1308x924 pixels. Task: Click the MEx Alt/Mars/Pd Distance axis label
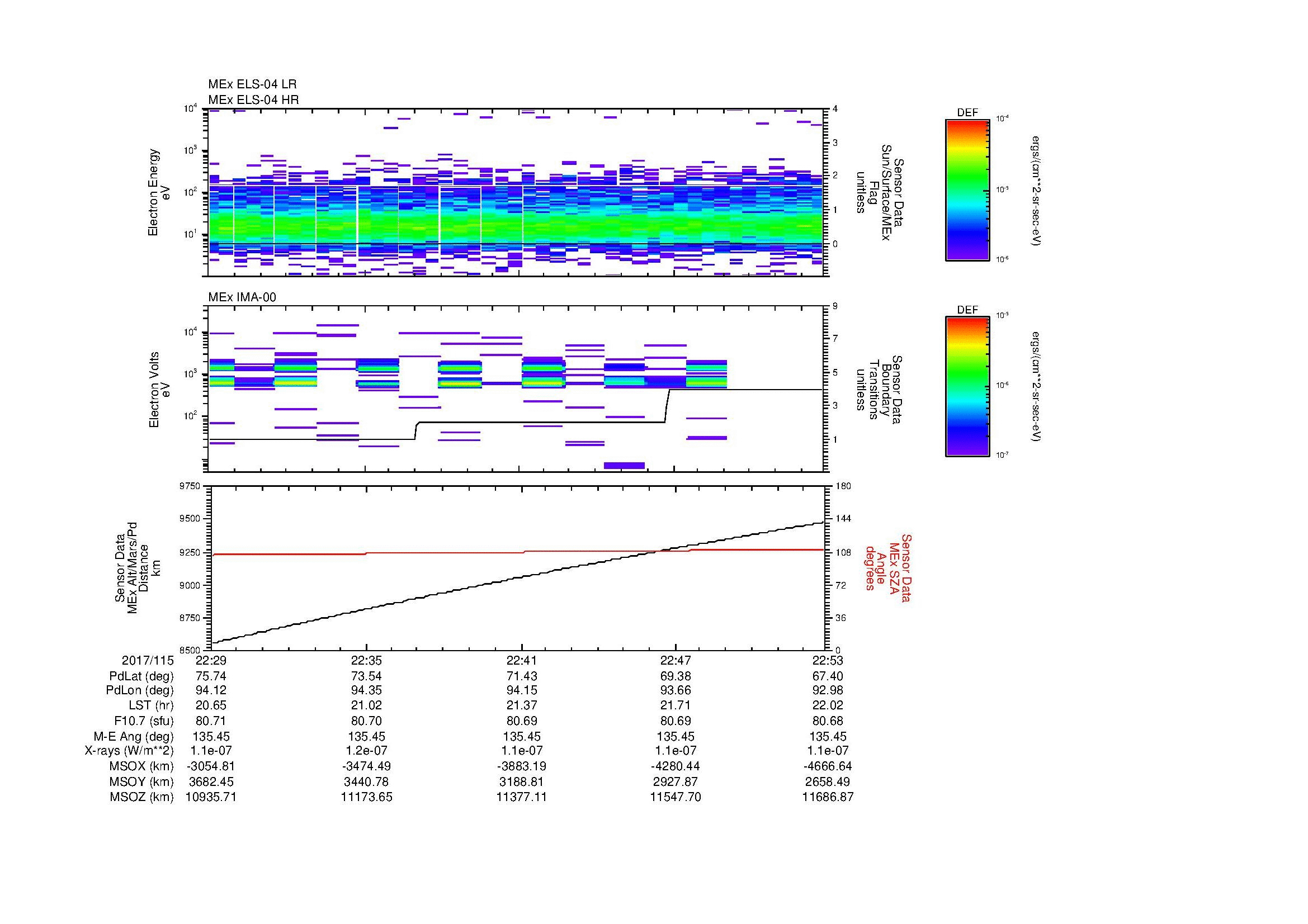pos(138,567)
